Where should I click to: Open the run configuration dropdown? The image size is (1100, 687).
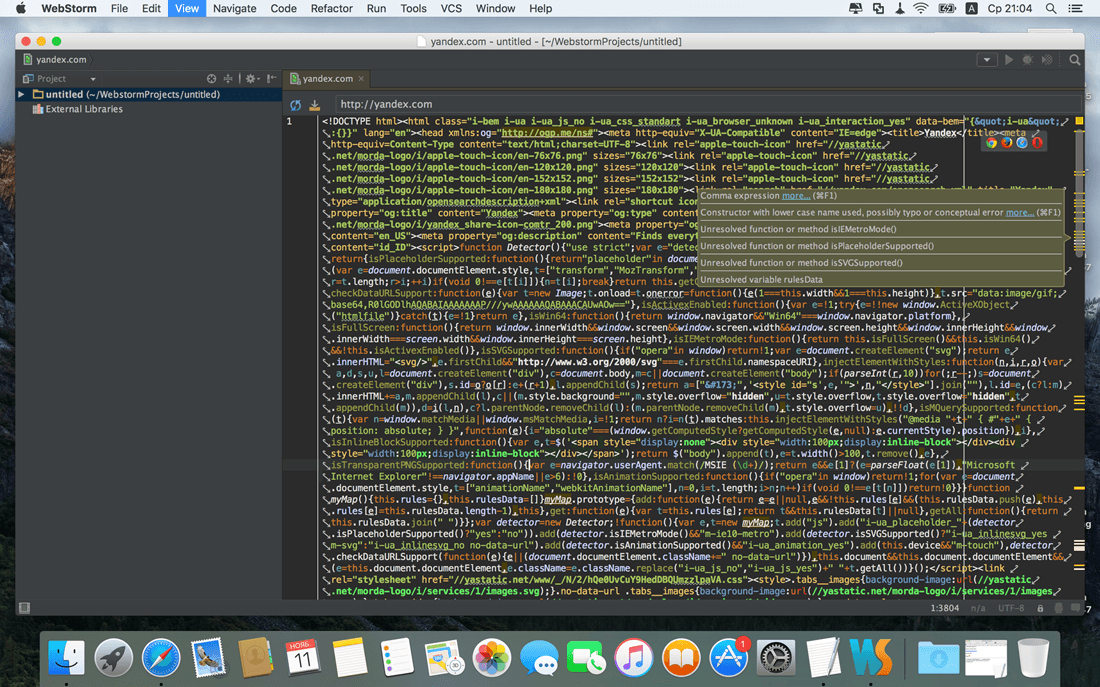tap(986, 60)
